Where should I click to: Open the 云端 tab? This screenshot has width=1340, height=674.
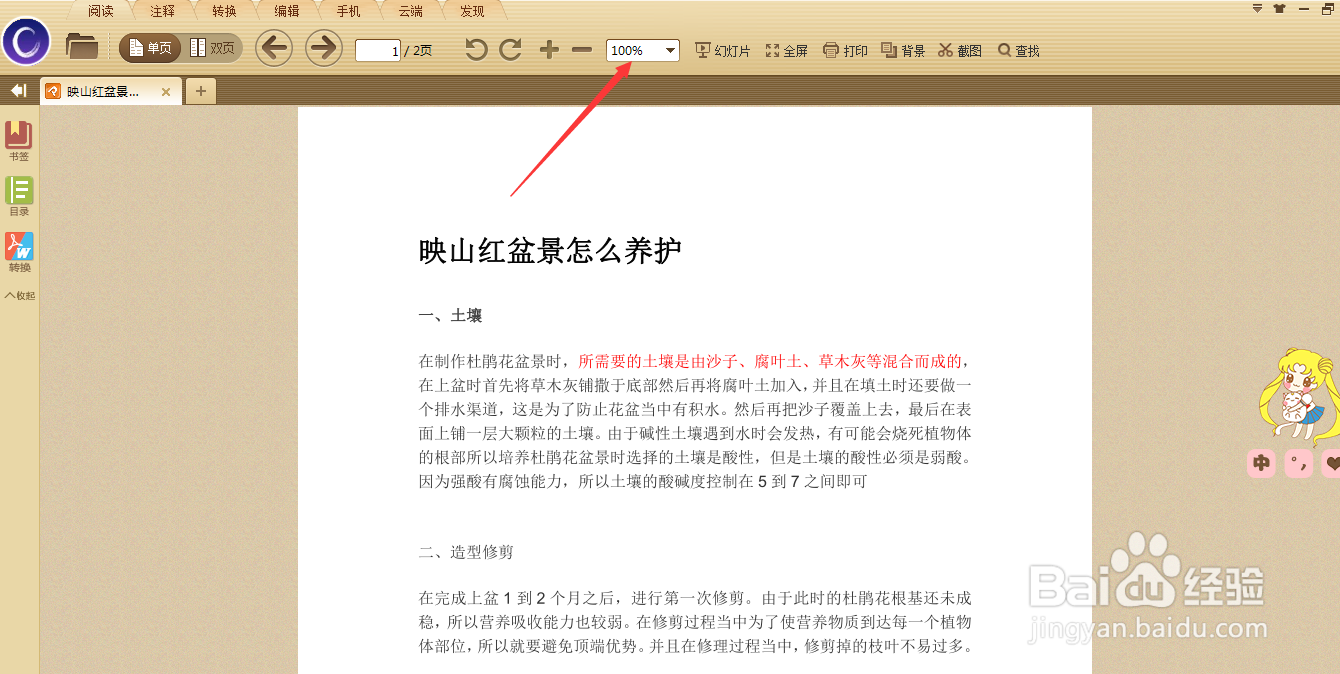click(411, 12)
